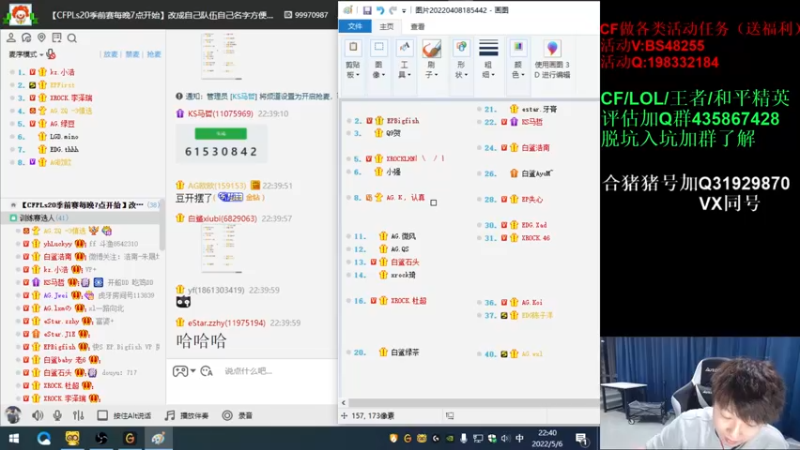Open the blue Q browser icon in taskbar
Viewport: 800px width, 450px height.
tap(43, 438)
